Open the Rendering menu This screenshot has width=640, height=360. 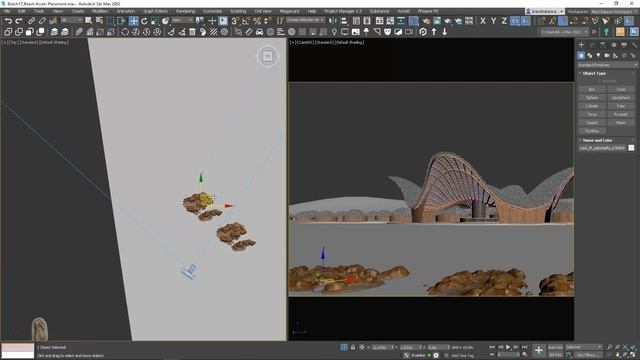[x=185, y=11]
